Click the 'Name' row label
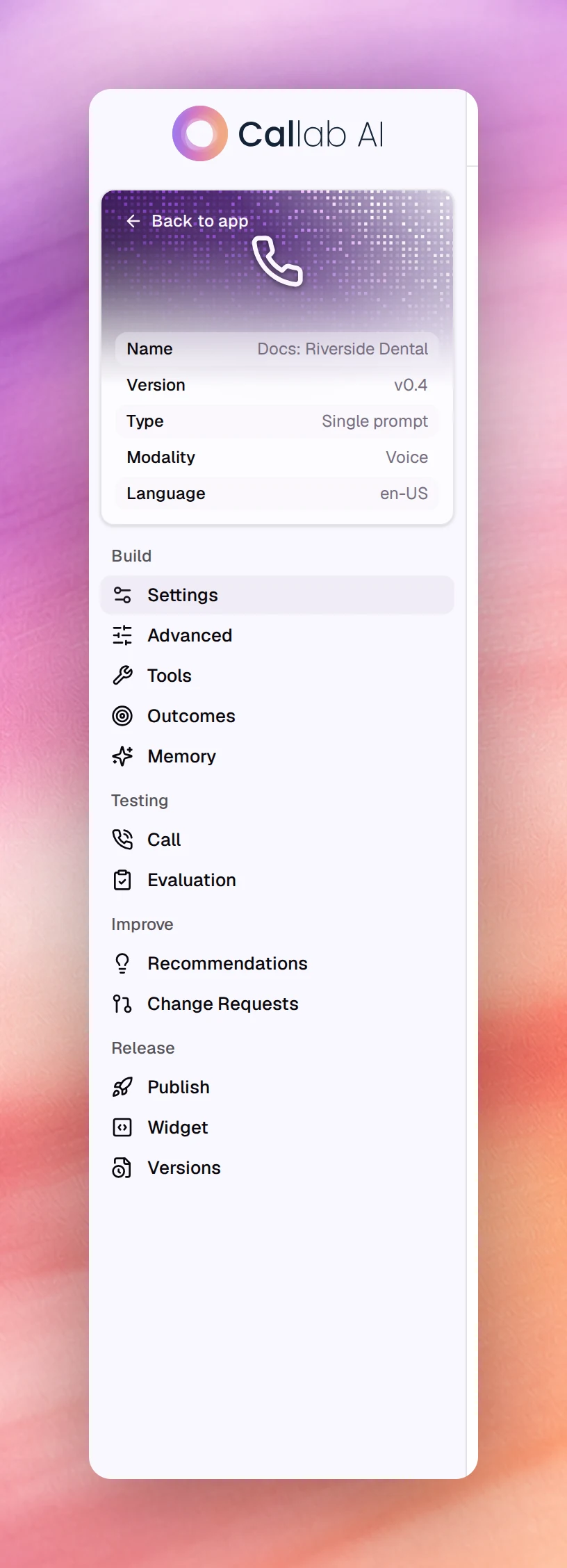Image resolution: width=567 pixels, height=1568 pixels. coord(149,349)
